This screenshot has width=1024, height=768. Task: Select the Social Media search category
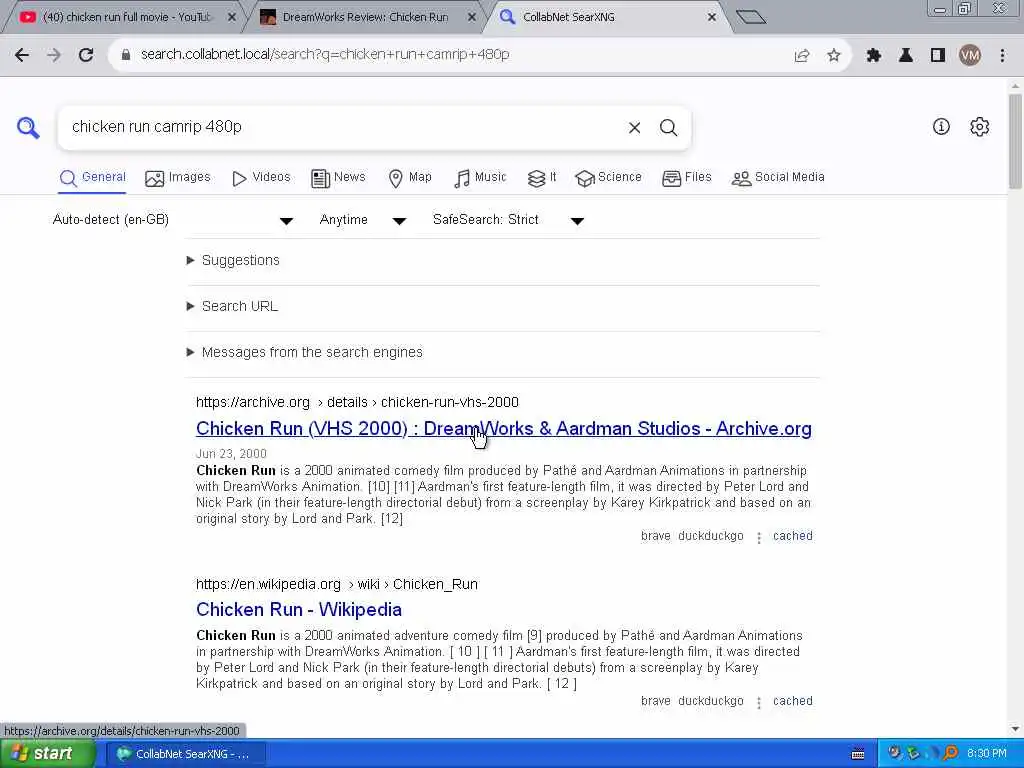coord(778,178)
